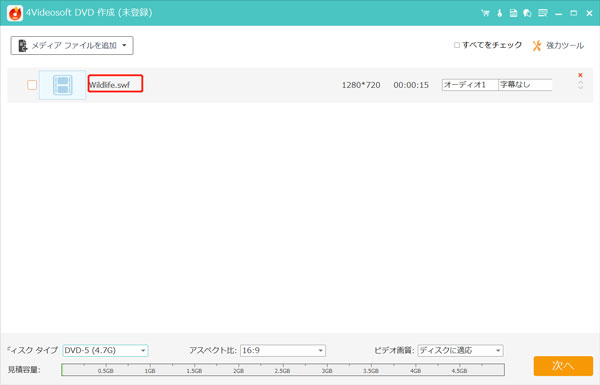600x385 pixels.
Task: Open the ディスクに適応 video quality dropdown
Action: [460, 350]
